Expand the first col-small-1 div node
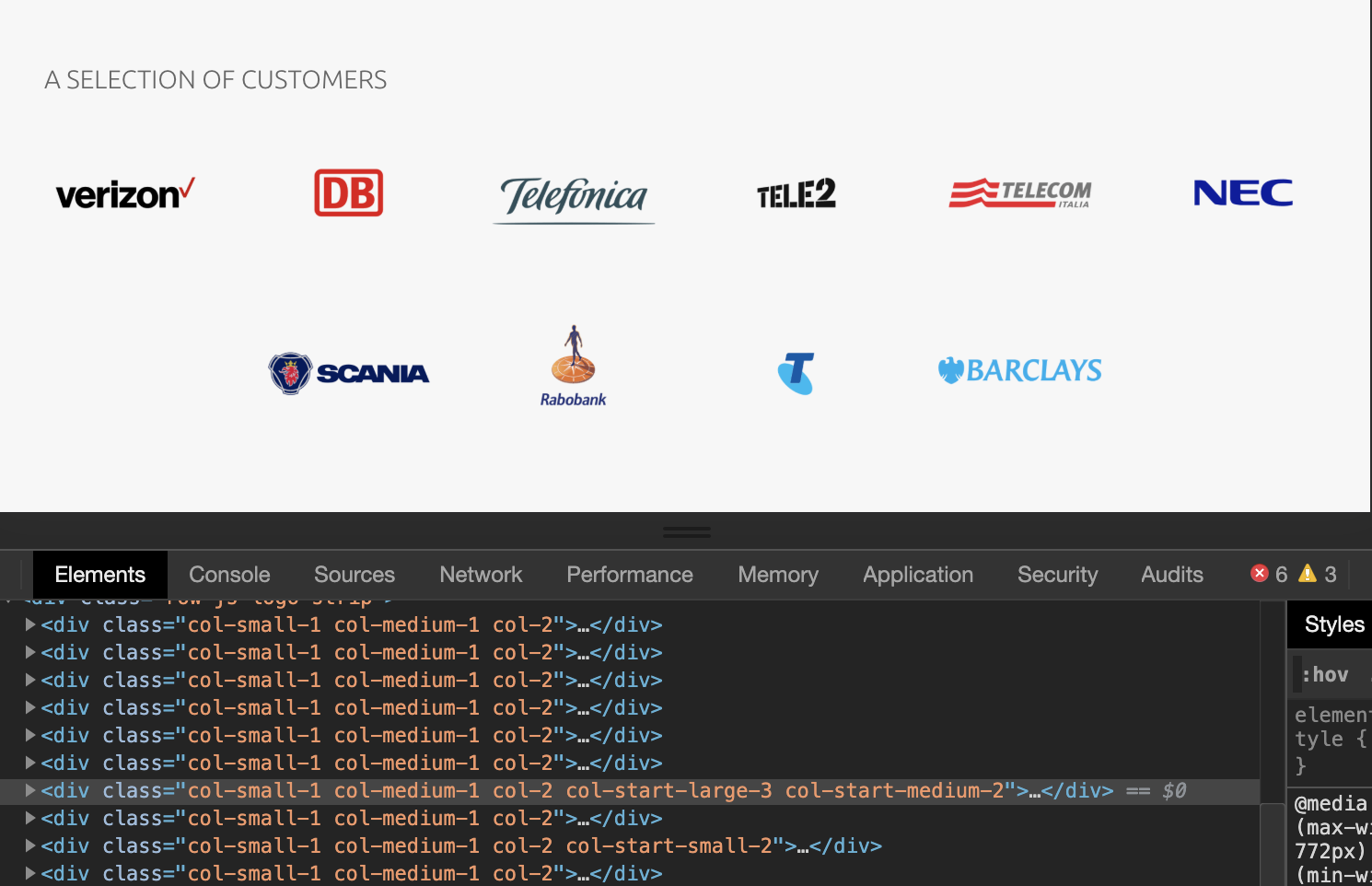Image resolution: width=1372 pixels, height=886 pixels. (x=29, y=624)
